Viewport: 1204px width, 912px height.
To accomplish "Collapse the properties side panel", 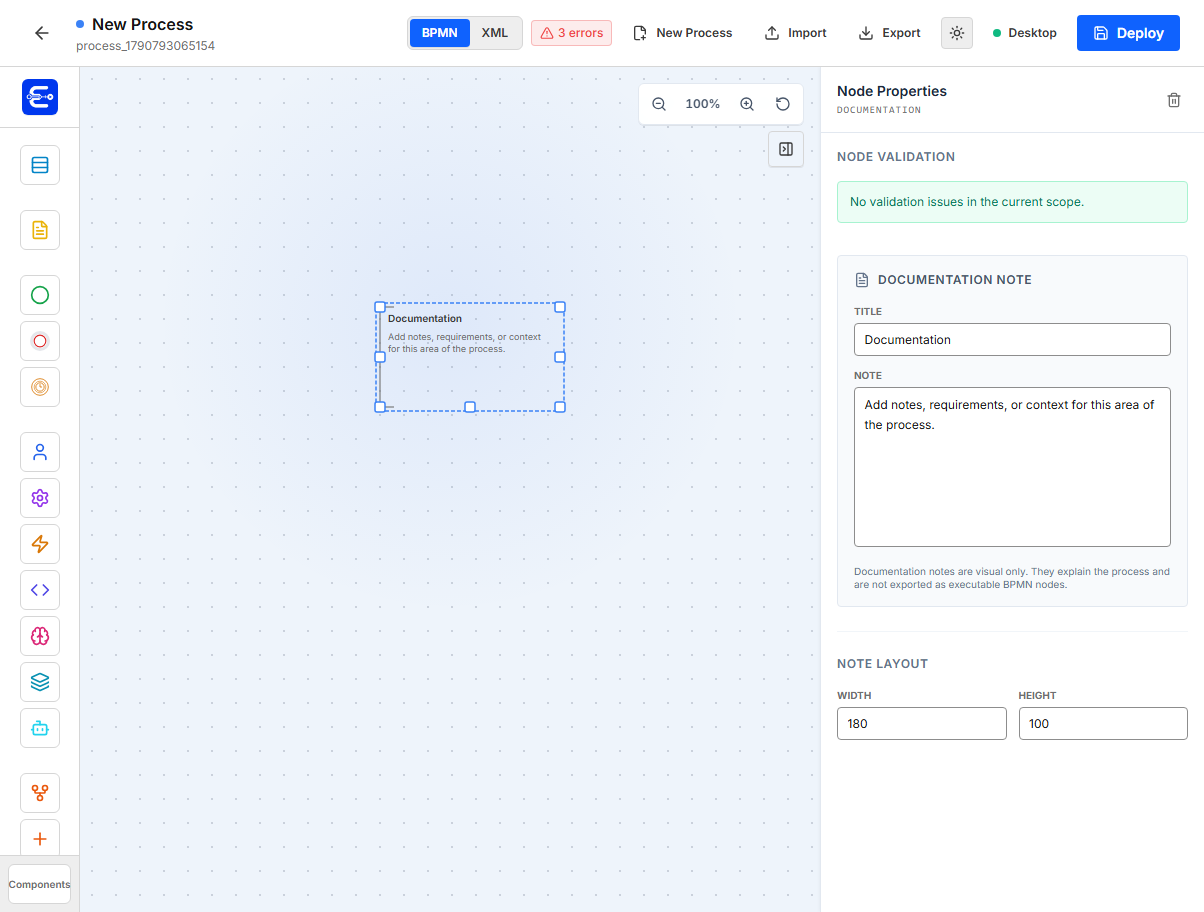I will [786, 149].
